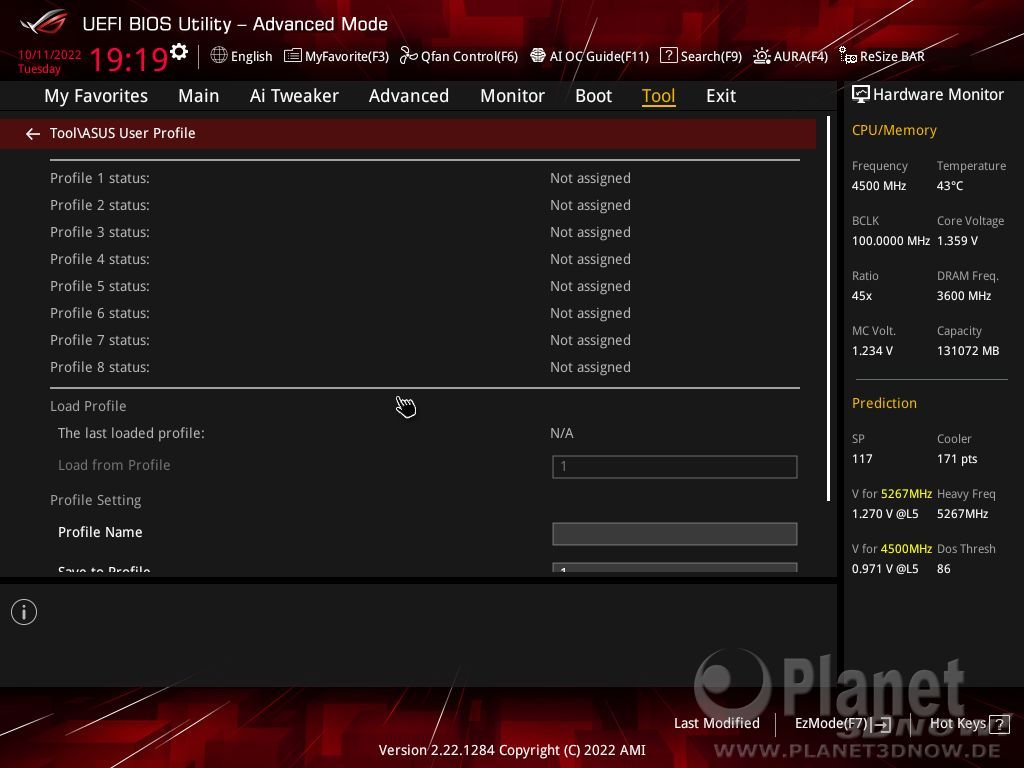Toggle ReSize BAR icon
This screenshot has height=768, width=1024.
(848, 56)
